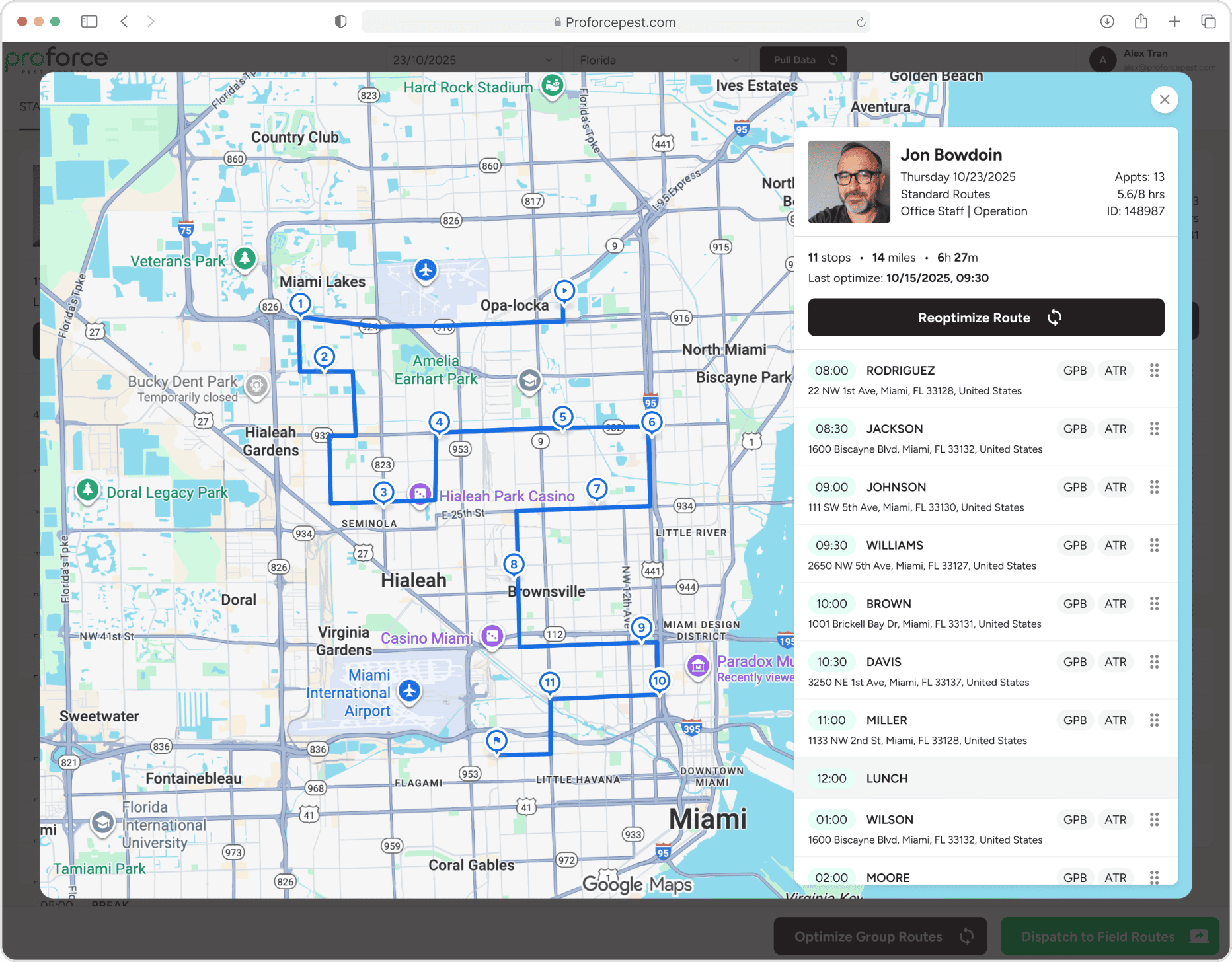
Task: Click the Hialeah Park Casino pin
Action: (420, 494)
